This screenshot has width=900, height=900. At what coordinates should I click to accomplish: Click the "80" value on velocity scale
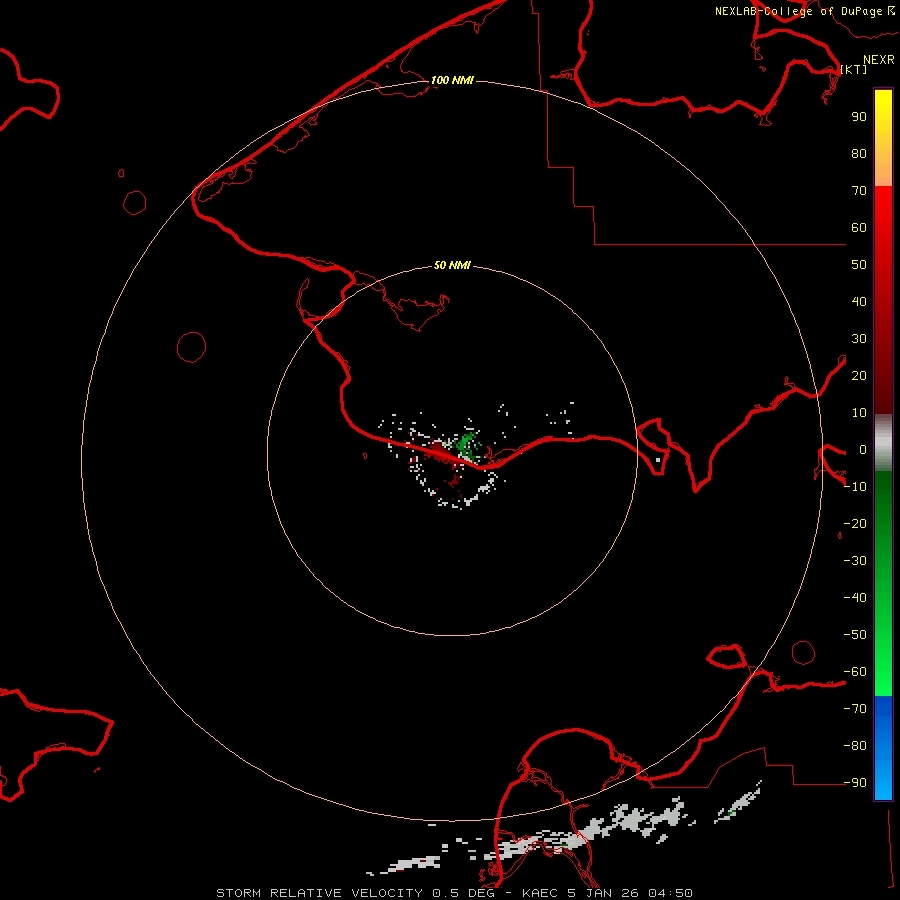click(x=859, y=154)
